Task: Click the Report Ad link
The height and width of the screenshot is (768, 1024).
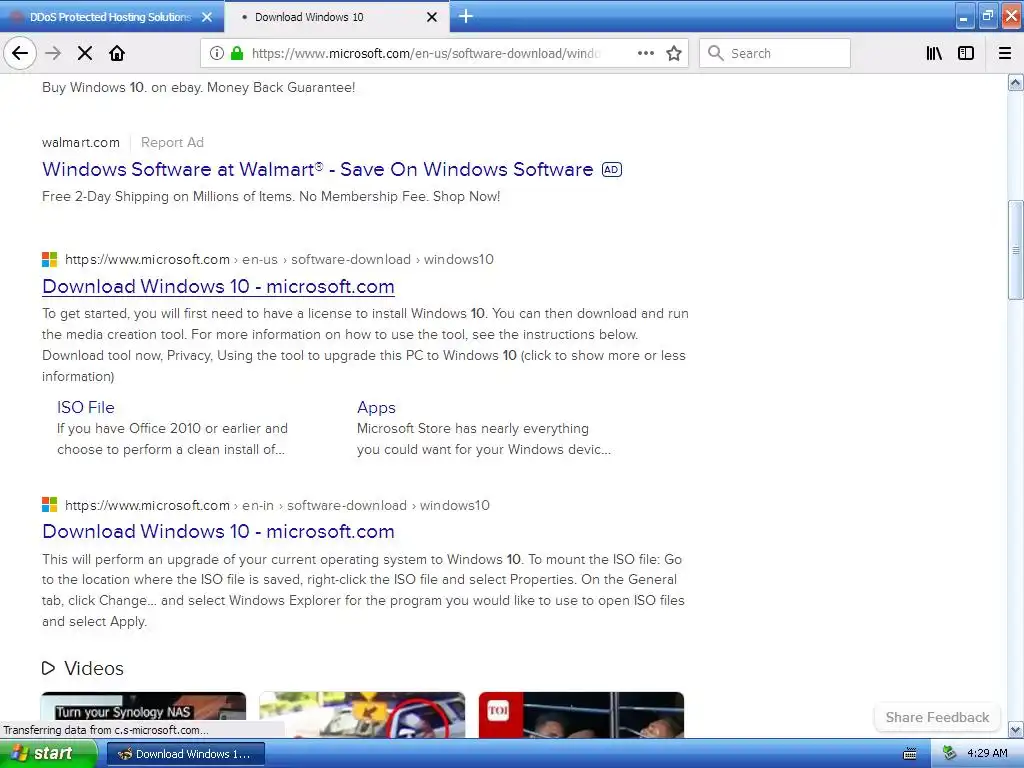Action: [172, 142]
